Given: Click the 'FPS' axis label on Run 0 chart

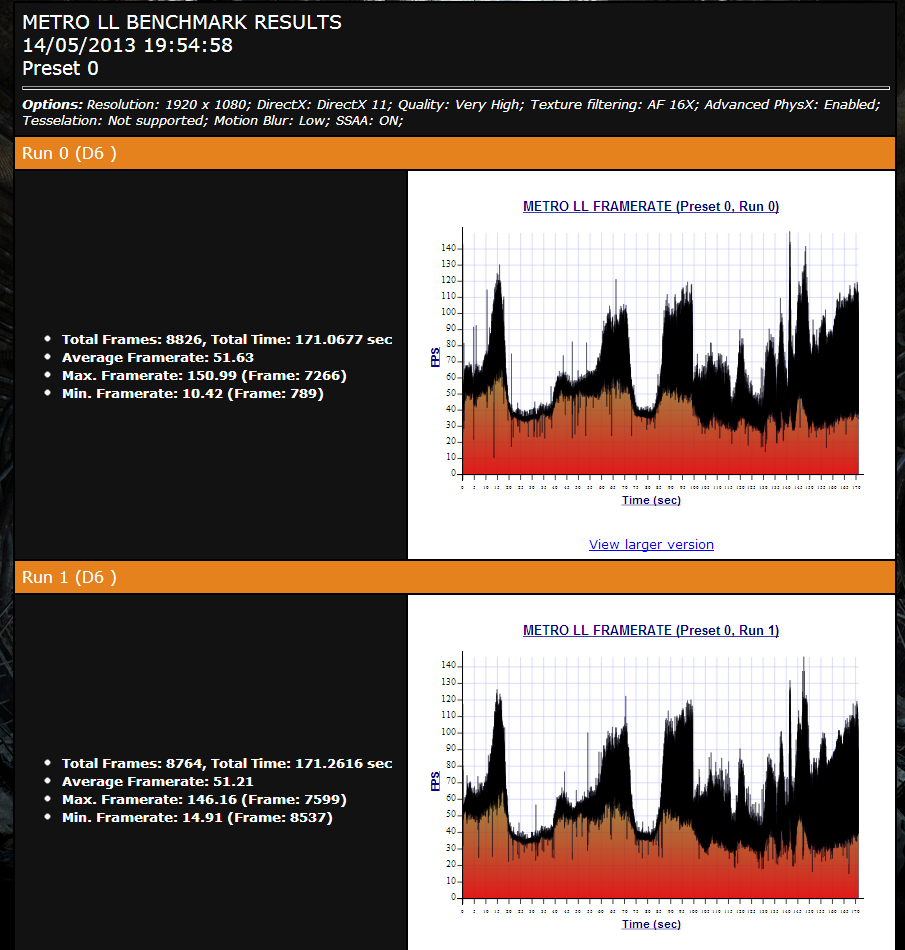Looking at the screenshot, I should (435, 357).
